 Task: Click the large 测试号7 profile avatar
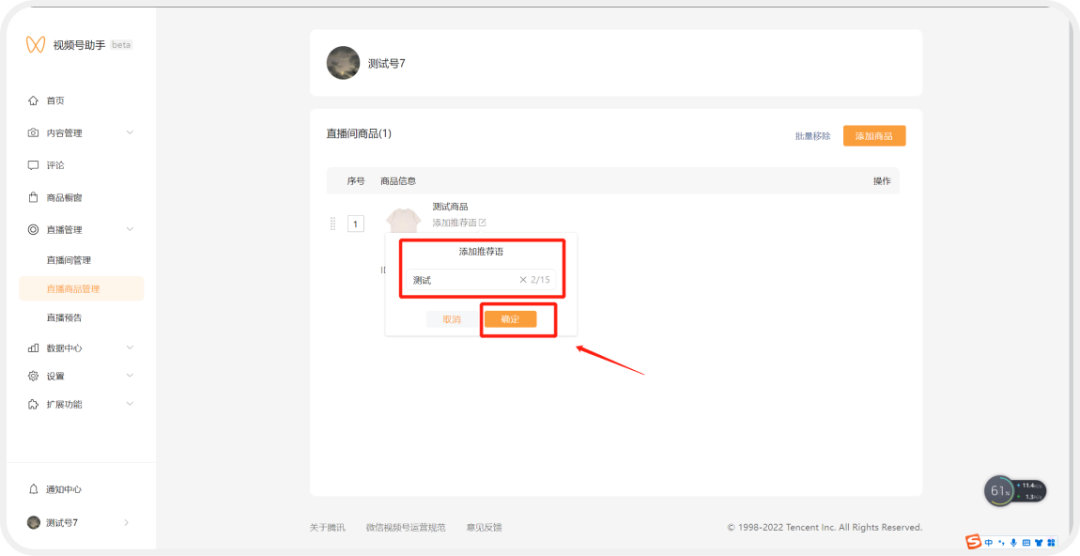coord(343,63)
